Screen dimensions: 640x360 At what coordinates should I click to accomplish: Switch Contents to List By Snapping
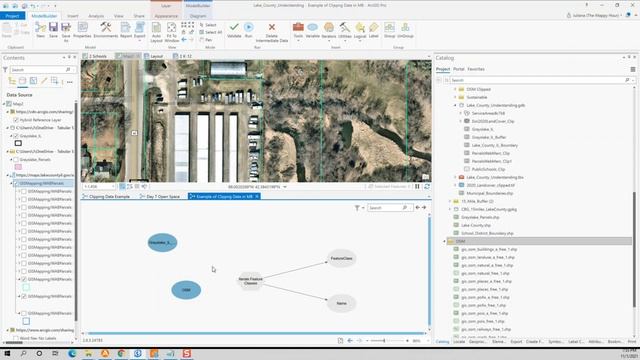click(54, 81)
